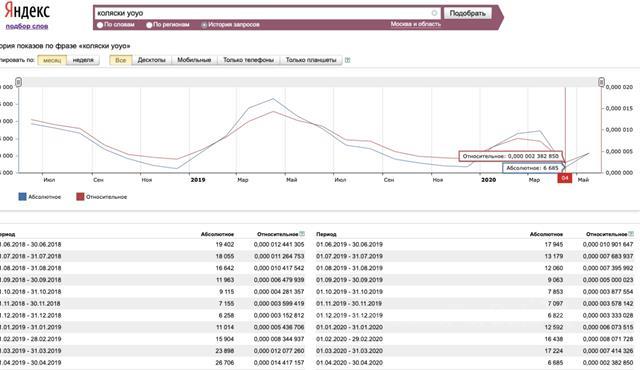Click the 2019 year label on the chart axis

tap(198, 180)
